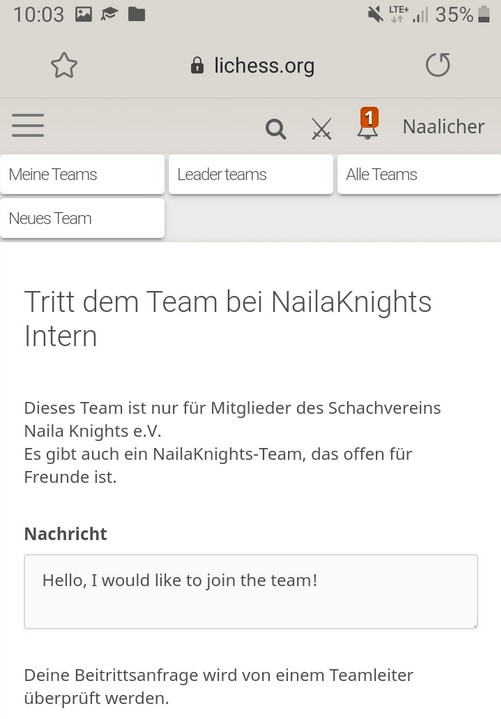Open the lichess search magnifier
501x719 pixels.
tap(275, 129)
